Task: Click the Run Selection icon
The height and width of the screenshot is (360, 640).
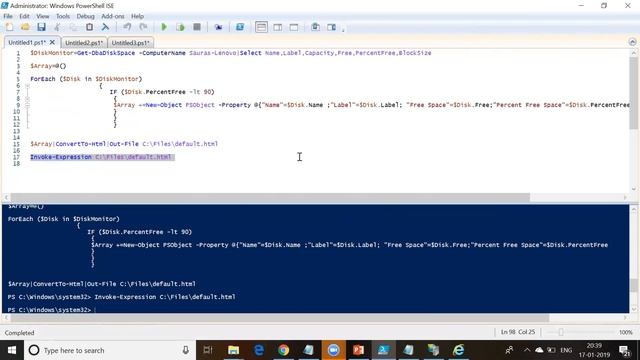Action: coord(180,27)
